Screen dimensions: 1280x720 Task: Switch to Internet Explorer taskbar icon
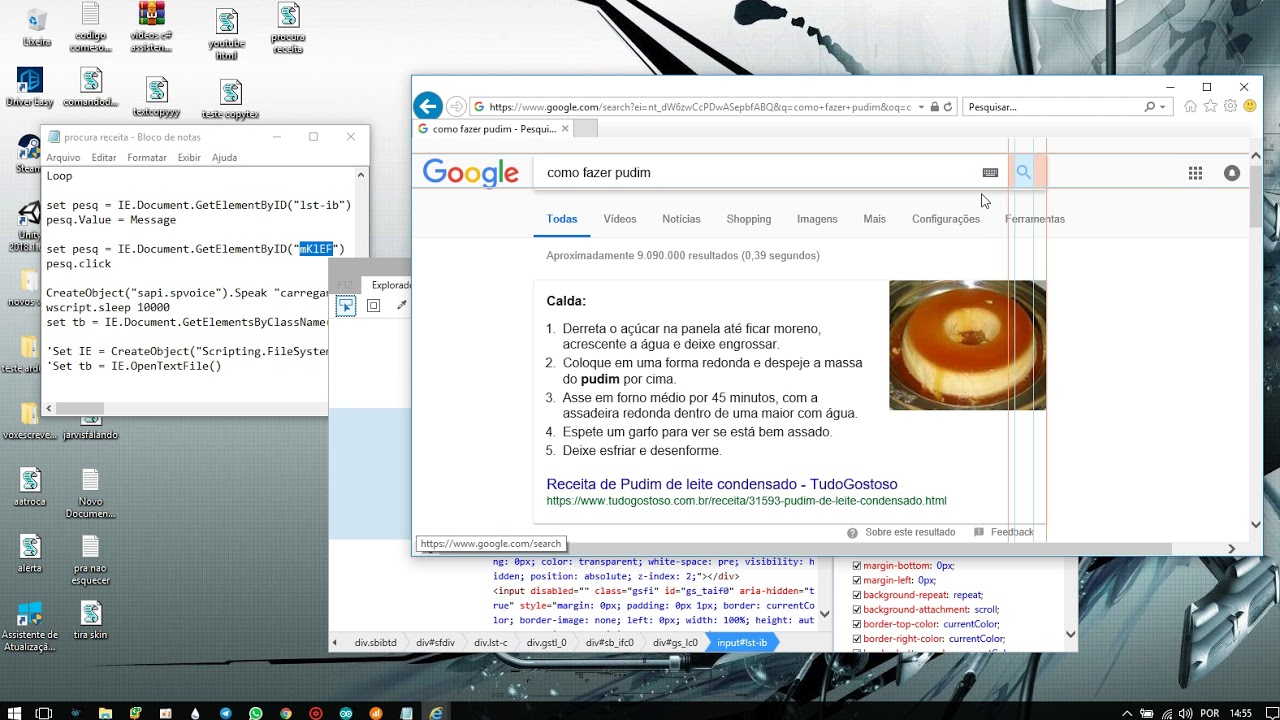tap(436, 713)
